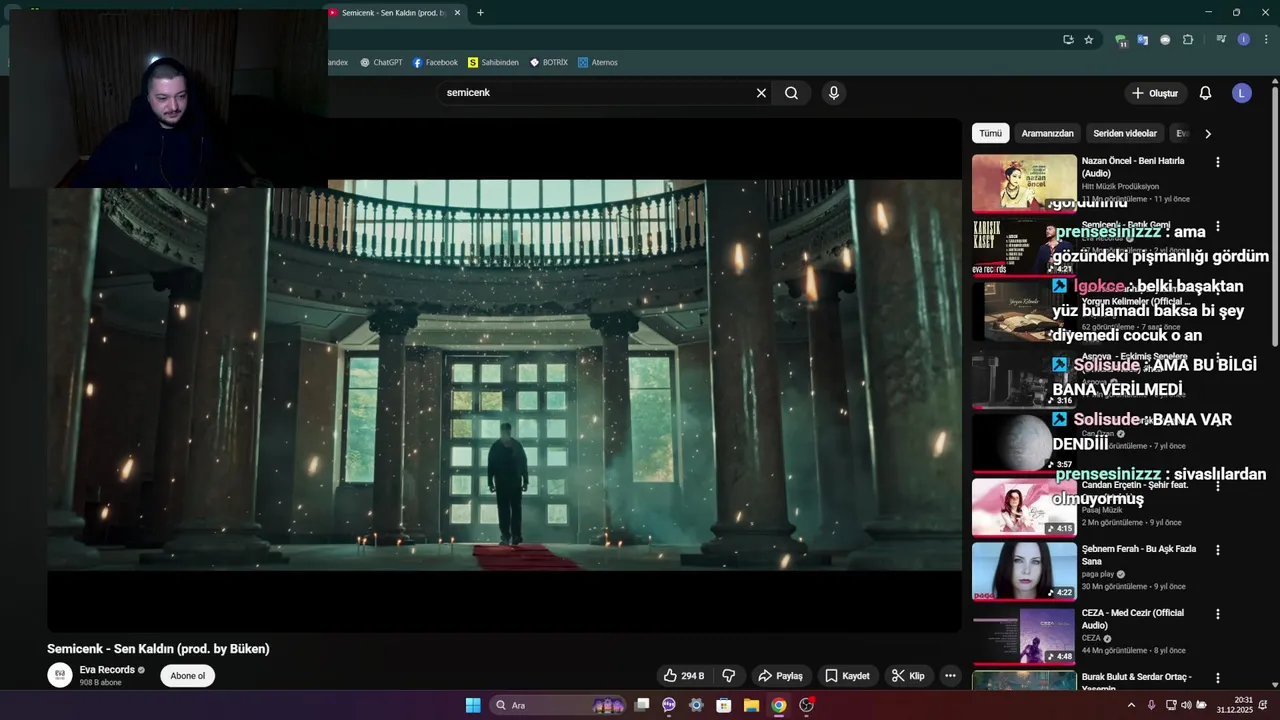Viewport: 1280px width, 720px height.
Task: Like the video with thumbs up
Action: [x=684, y=676]
